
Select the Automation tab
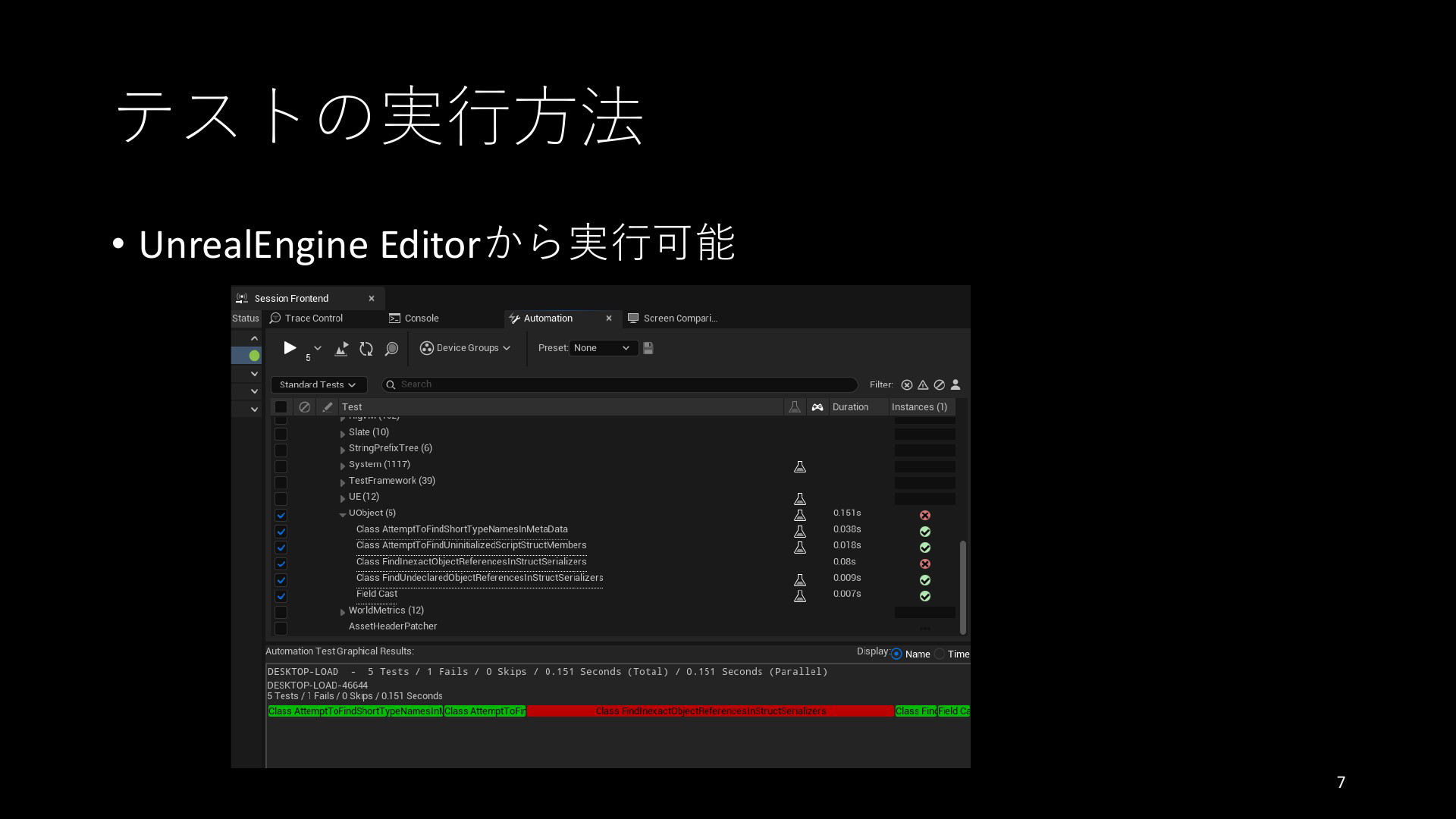pyautogui.click(x=548, y=318)
